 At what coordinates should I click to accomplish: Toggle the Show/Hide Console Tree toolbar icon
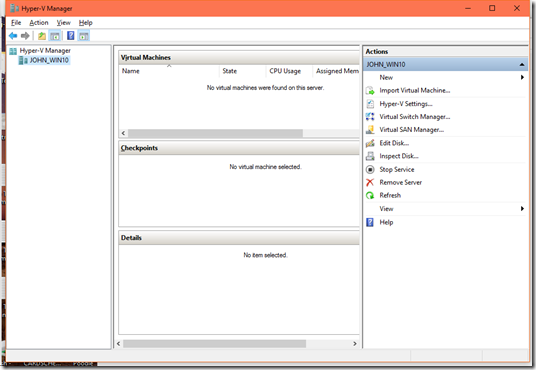click(x=55, y=36)
